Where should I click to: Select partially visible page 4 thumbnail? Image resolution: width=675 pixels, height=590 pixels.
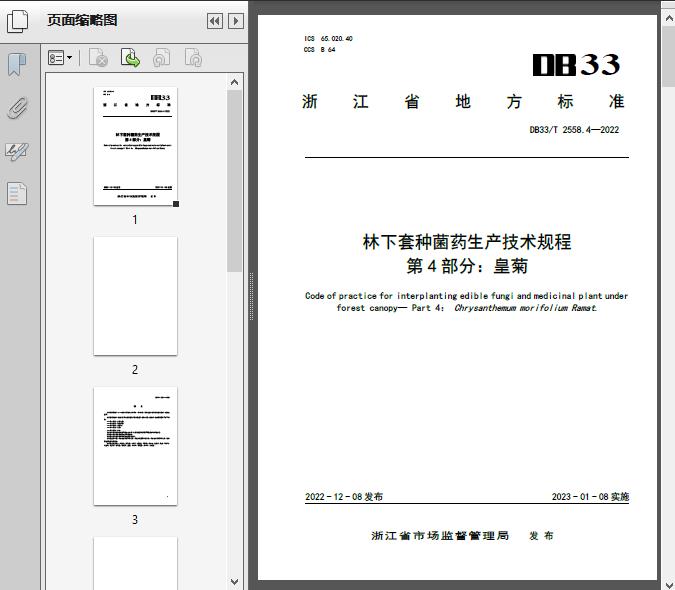(135, 563)
